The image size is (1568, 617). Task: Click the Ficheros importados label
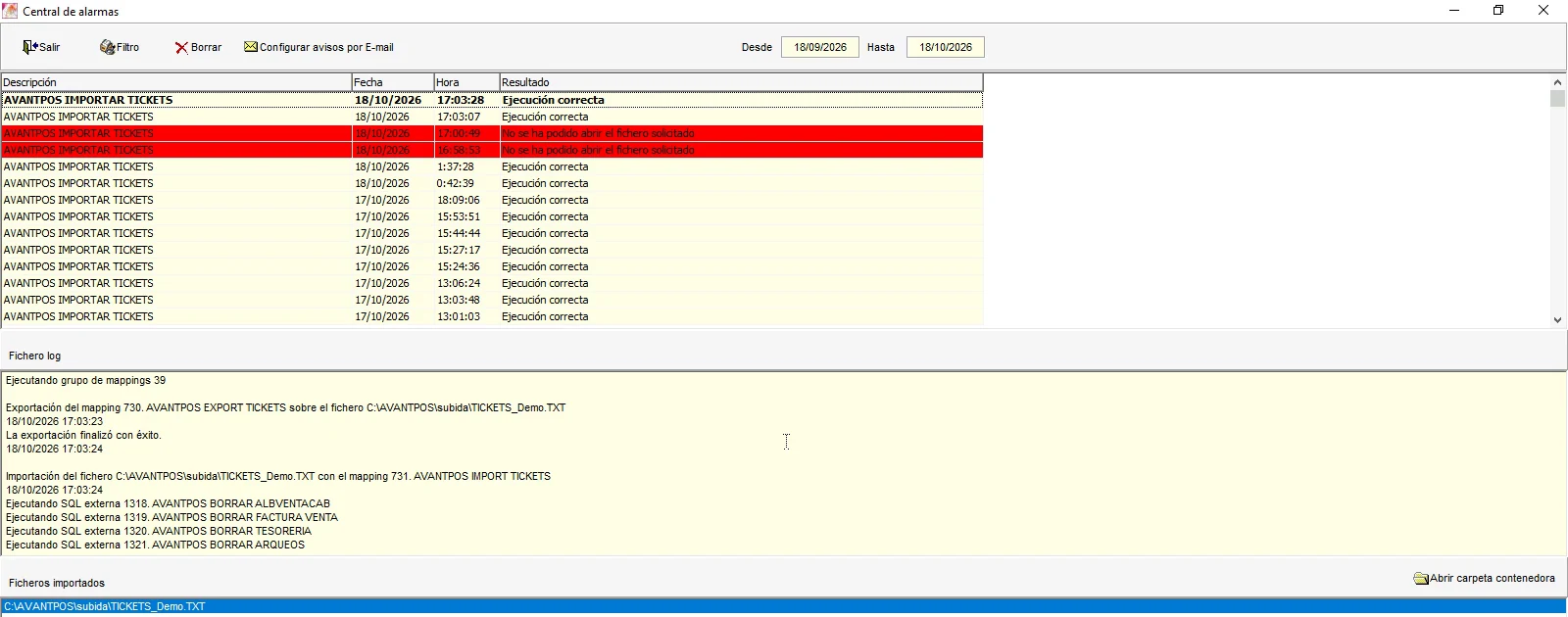[57, 583]
